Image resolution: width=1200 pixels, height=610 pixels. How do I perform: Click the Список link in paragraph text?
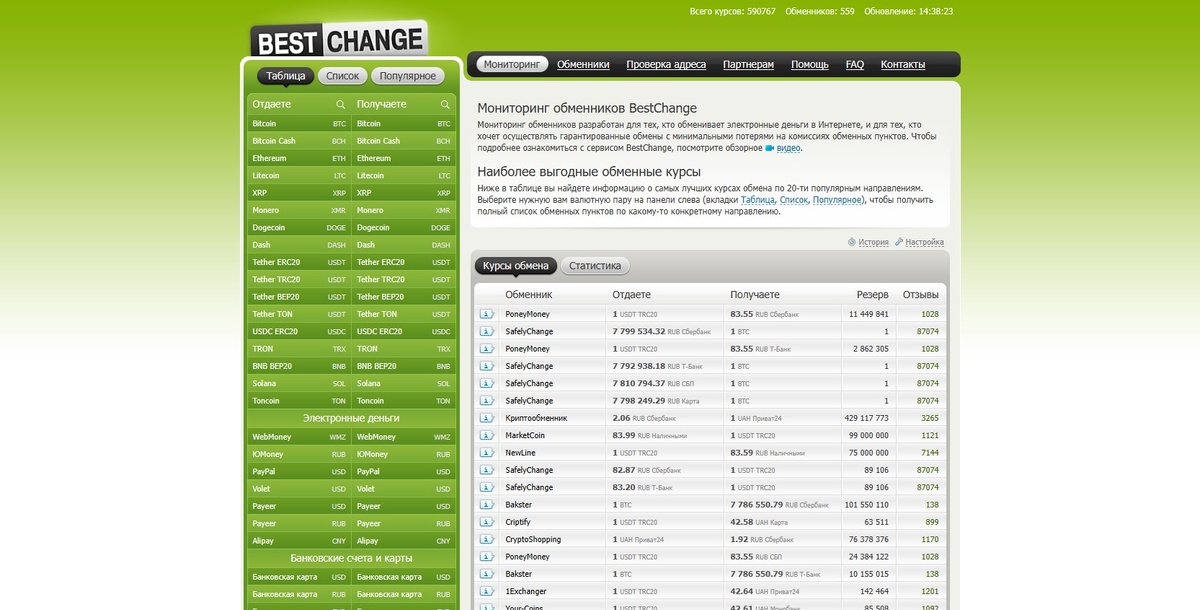click(793, 200)
